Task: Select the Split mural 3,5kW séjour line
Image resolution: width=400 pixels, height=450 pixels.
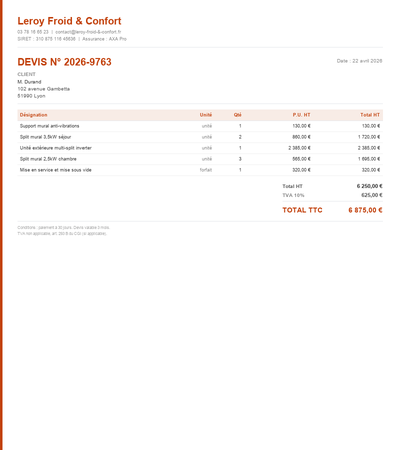Action: 200,137
